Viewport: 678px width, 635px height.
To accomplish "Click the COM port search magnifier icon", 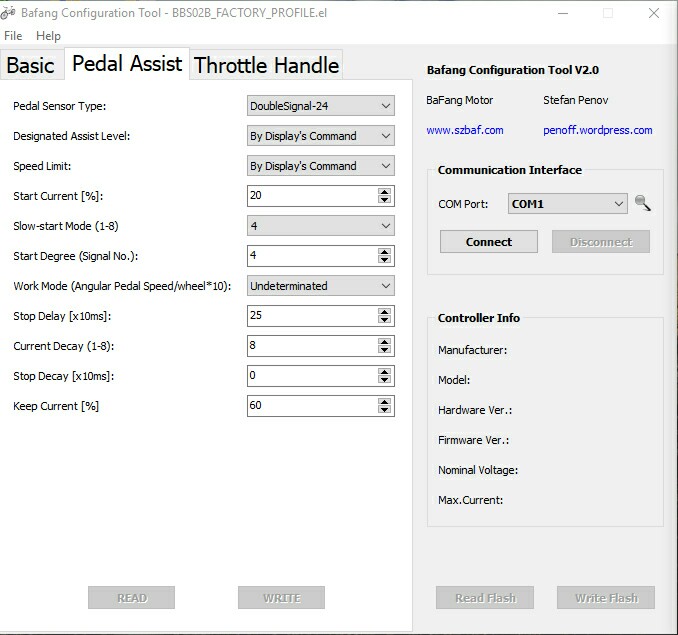I will pos(642,204).
